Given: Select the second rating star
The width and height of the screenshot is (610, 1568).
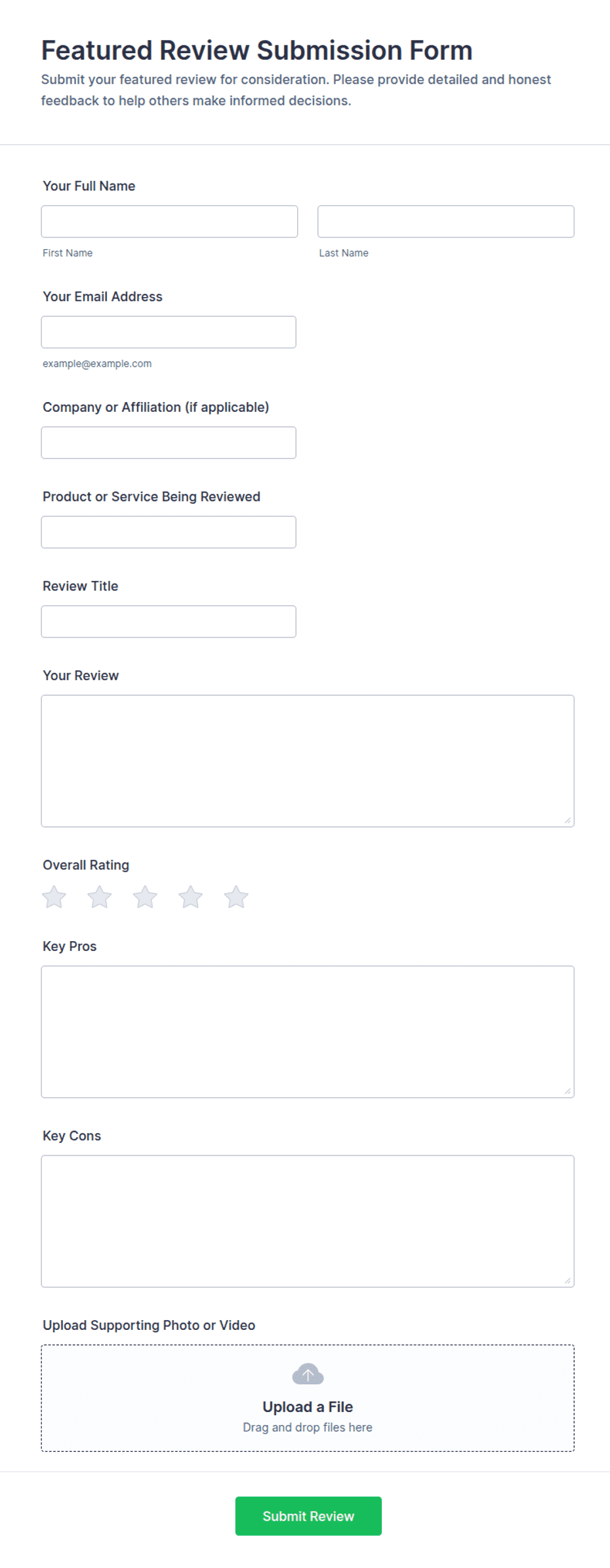Looking at the screenshot, I should [x=100, y=896].
